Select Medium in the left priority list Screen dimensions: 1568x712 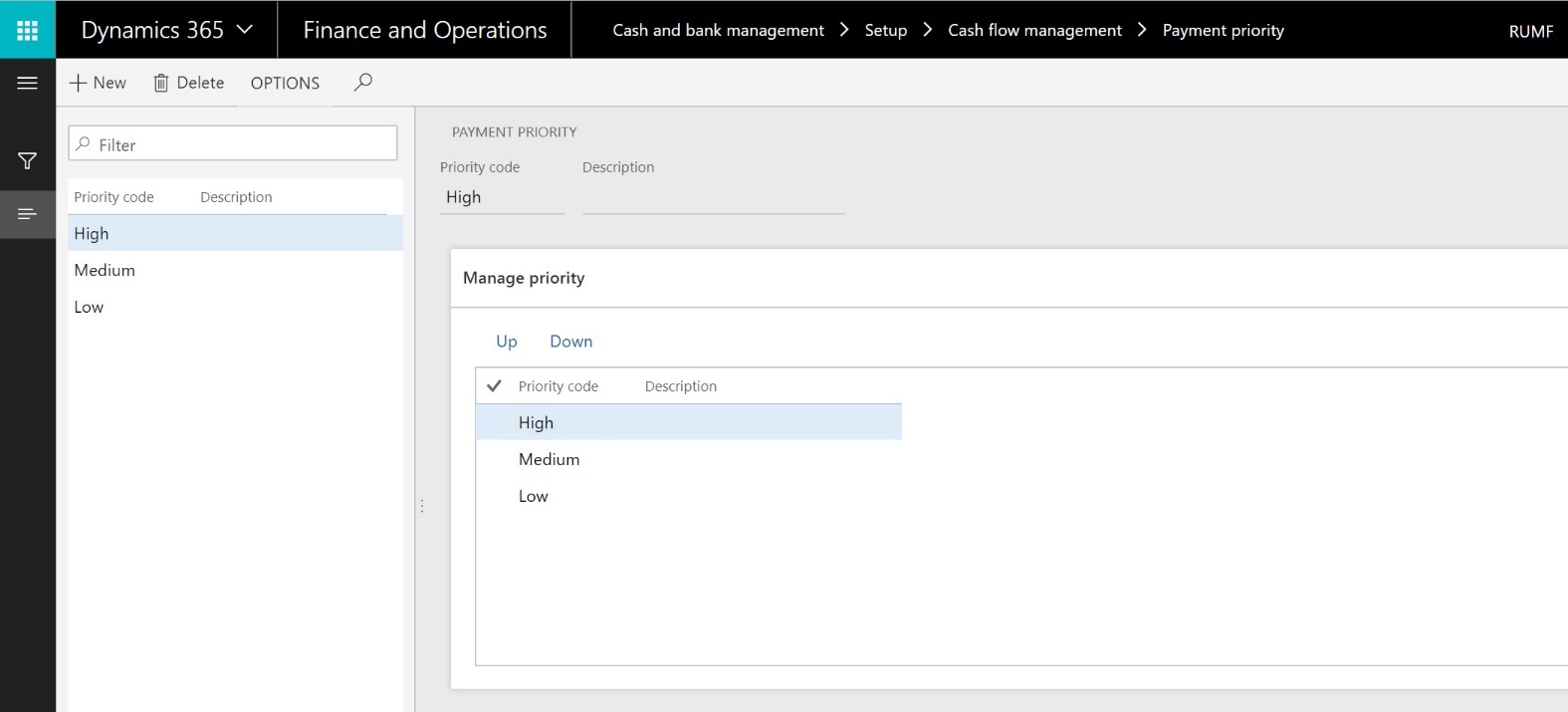point(236,270)
